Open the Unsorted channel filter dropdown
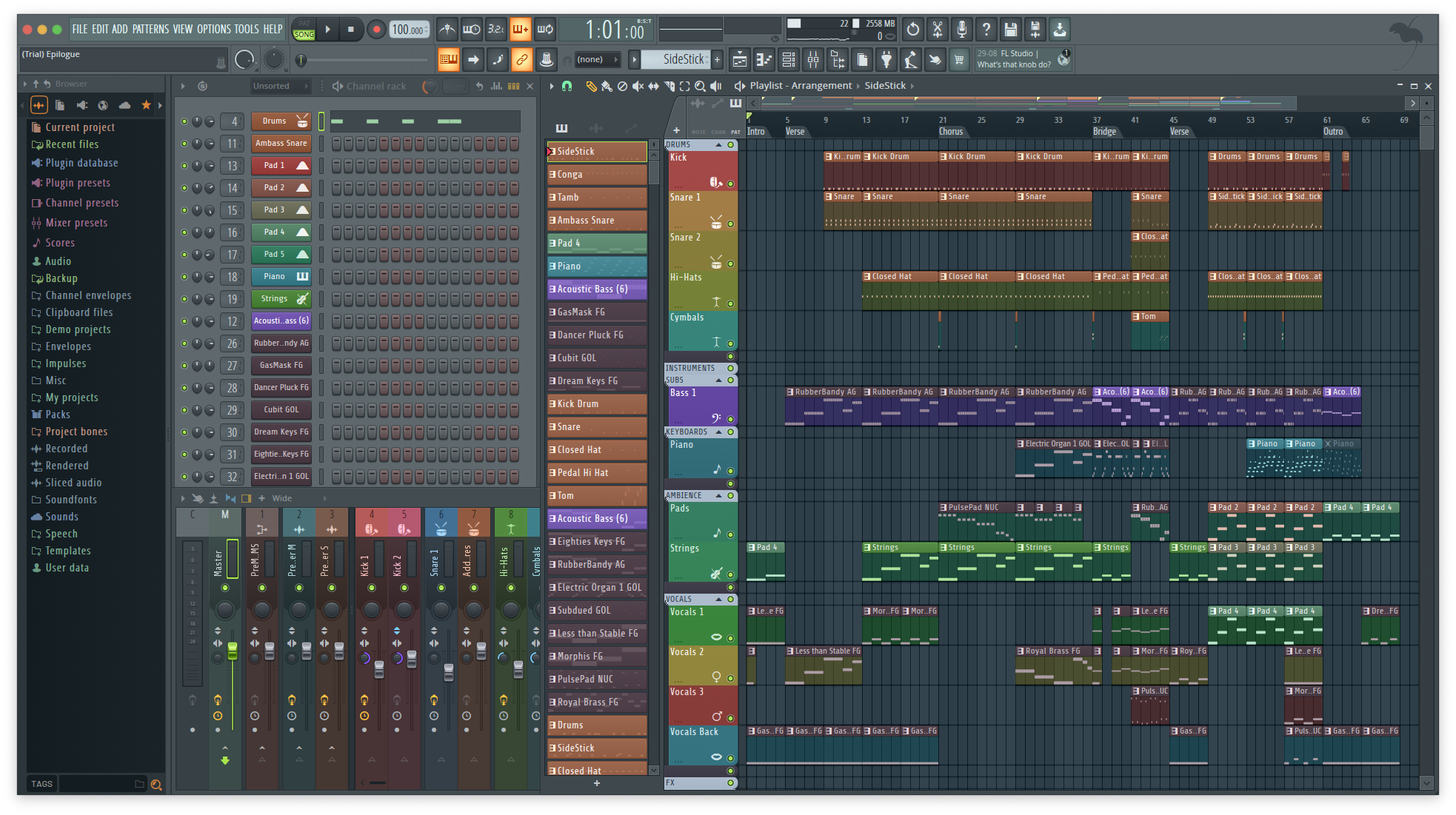 point(280,86)
